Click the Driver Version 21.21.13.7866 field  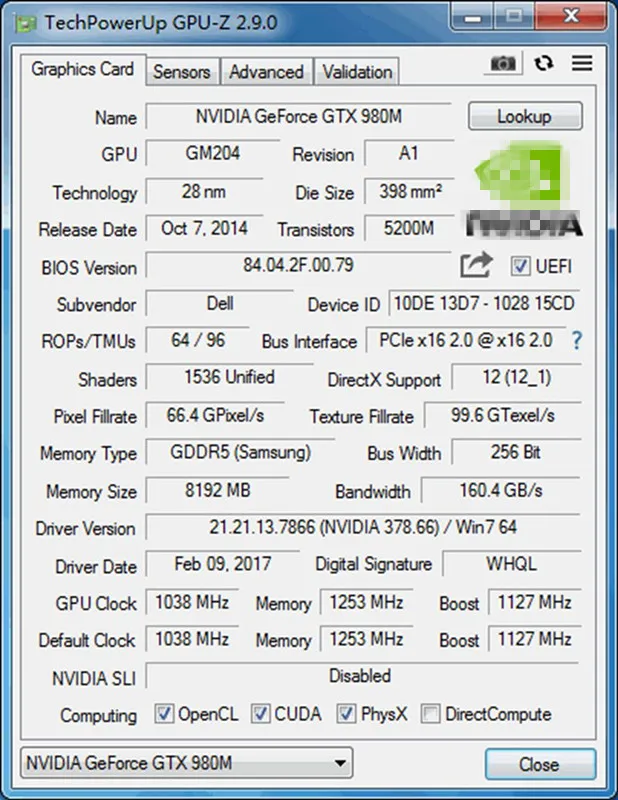point(363,527)
